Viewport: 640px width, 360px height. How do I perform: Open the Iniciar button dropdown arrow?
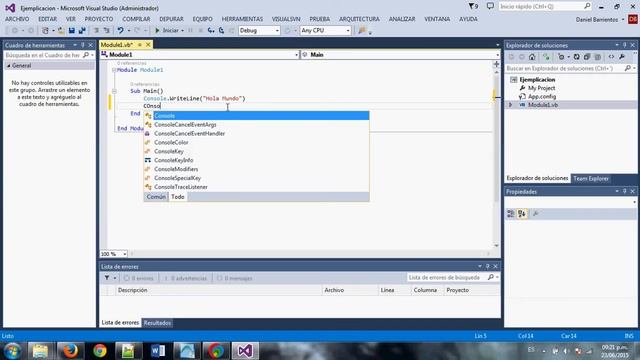182,31
